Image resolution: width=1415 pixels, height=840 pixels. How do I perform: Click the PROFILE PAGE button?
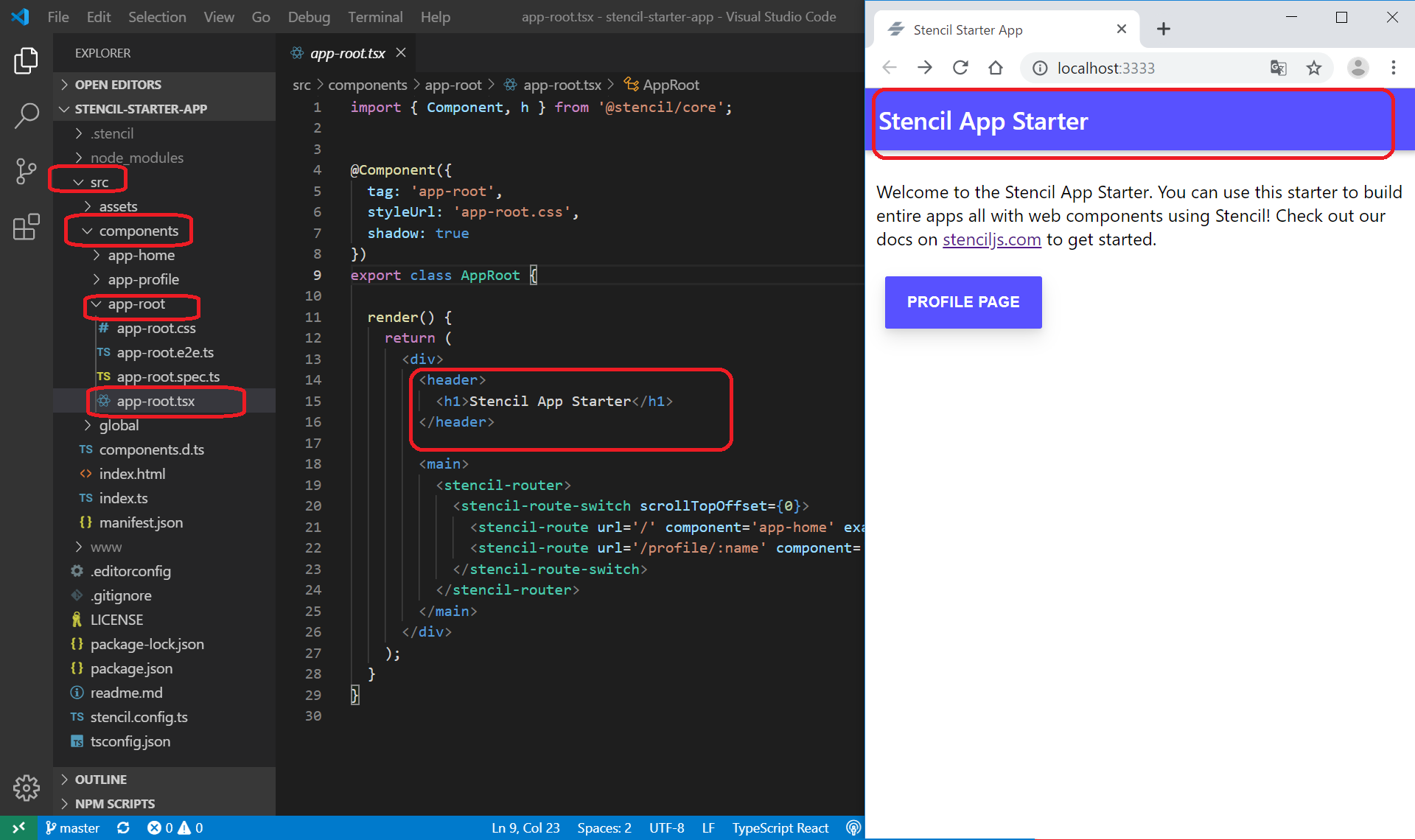point(962,302)
